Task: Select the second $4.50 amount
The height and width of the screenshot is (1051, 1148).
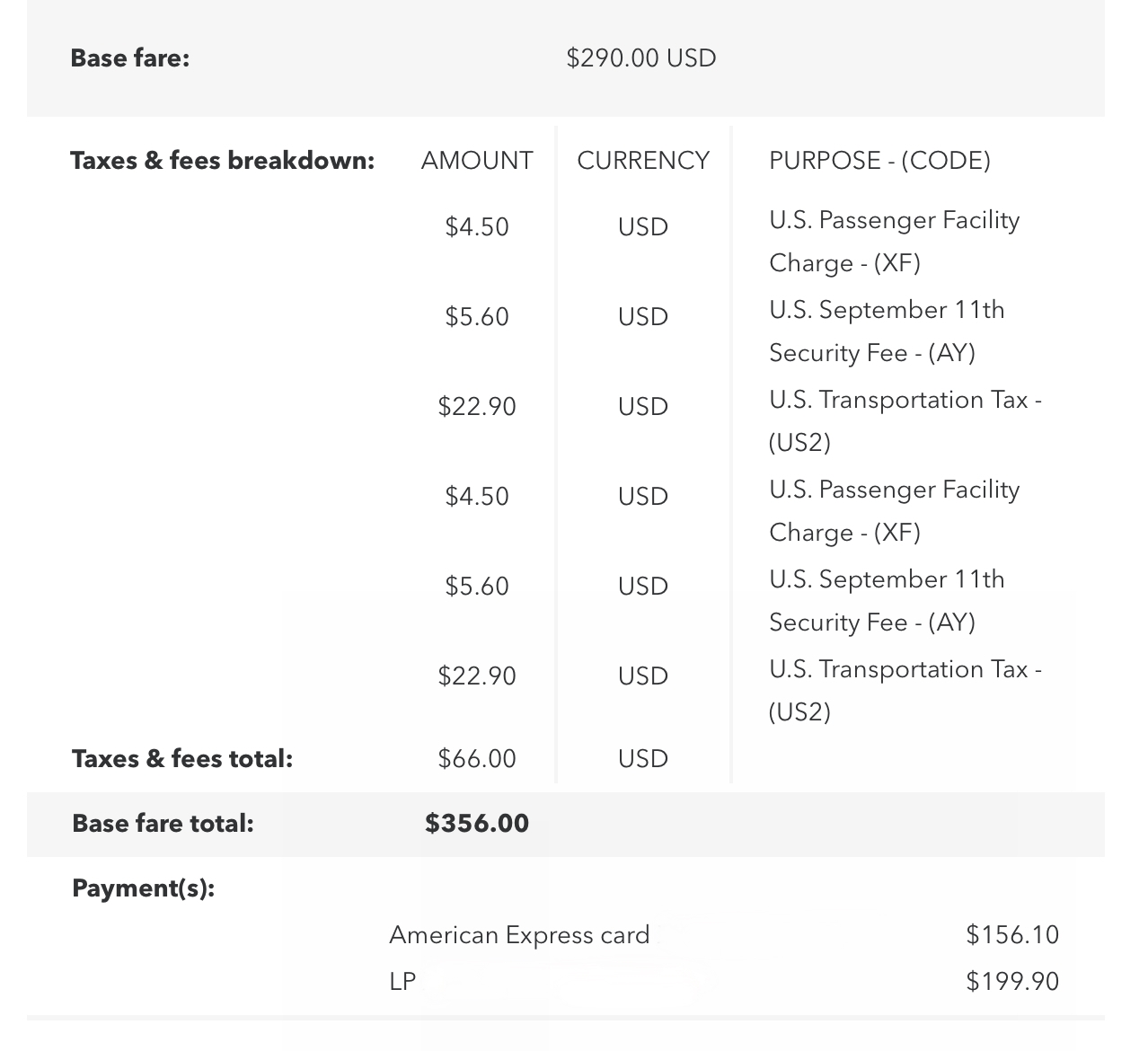Action: click(477, 497)
